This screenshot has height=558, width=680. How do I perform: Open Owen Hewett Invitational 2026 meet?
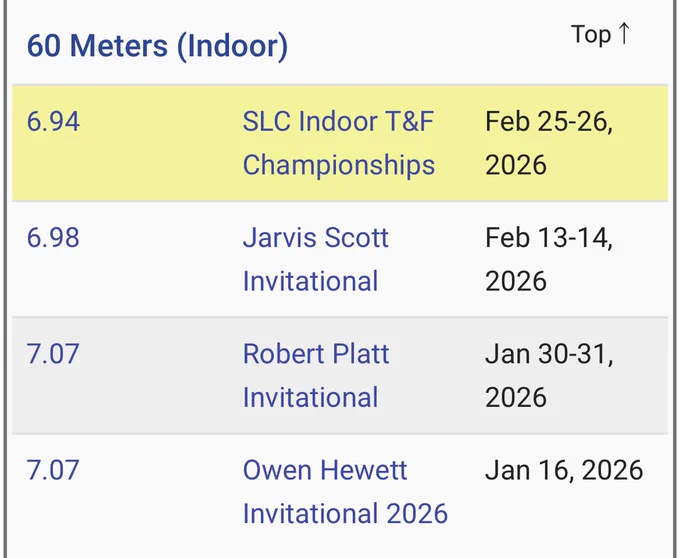[345, 492]
